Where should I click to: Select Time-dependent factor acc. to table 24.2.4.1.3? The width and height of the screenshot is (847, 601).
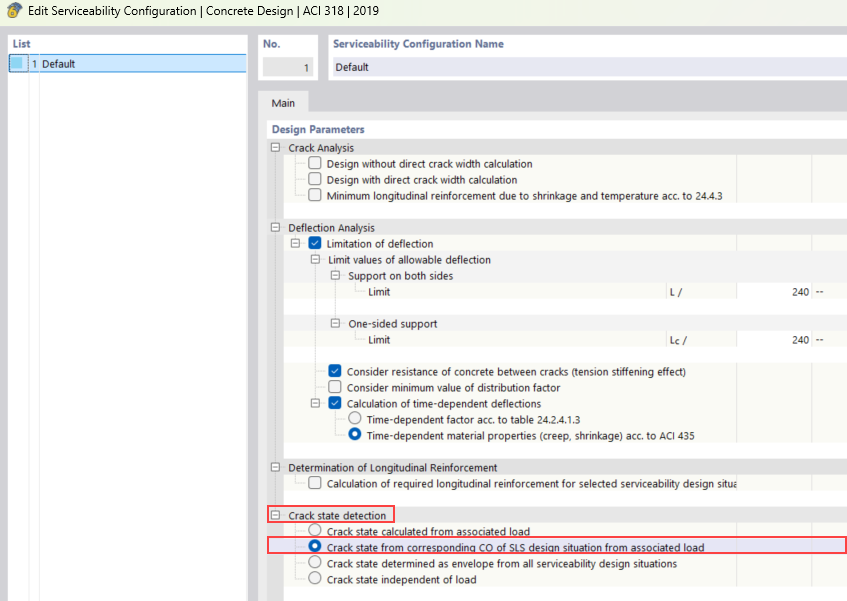[355, 419]
